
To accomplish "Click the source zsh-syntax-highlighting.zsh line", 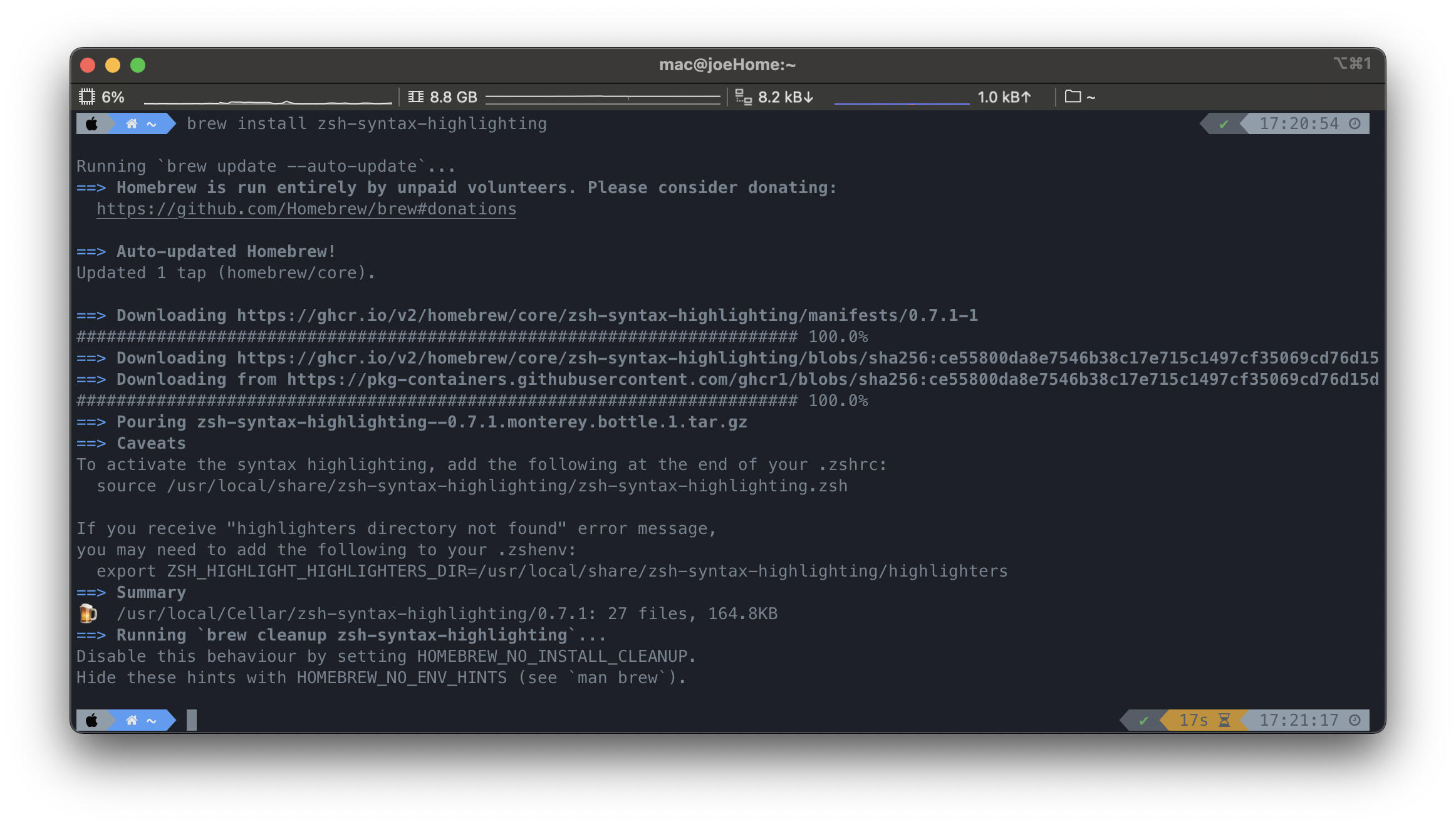I will pos(471,486).
